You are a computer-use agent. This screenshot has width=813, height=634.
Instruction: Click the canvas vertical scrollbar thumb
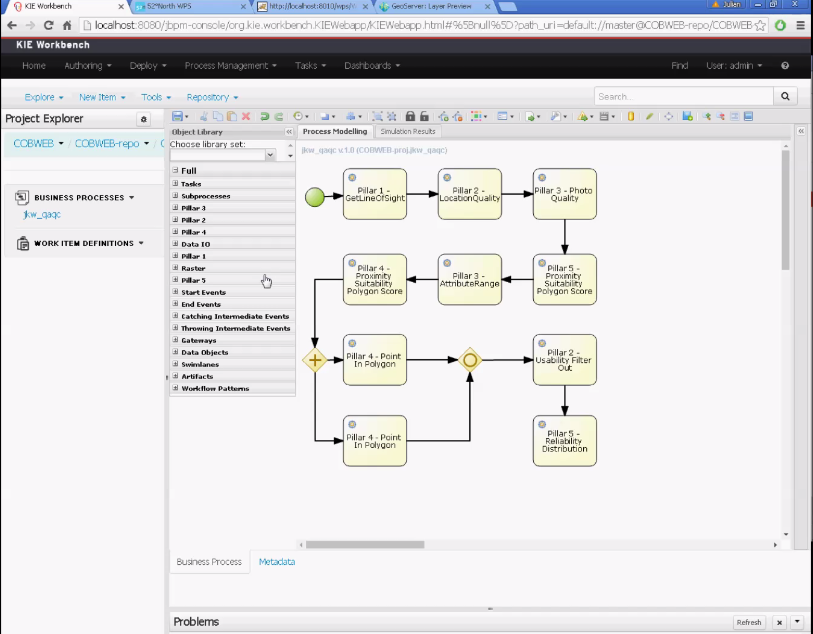[x=786, y=210]
